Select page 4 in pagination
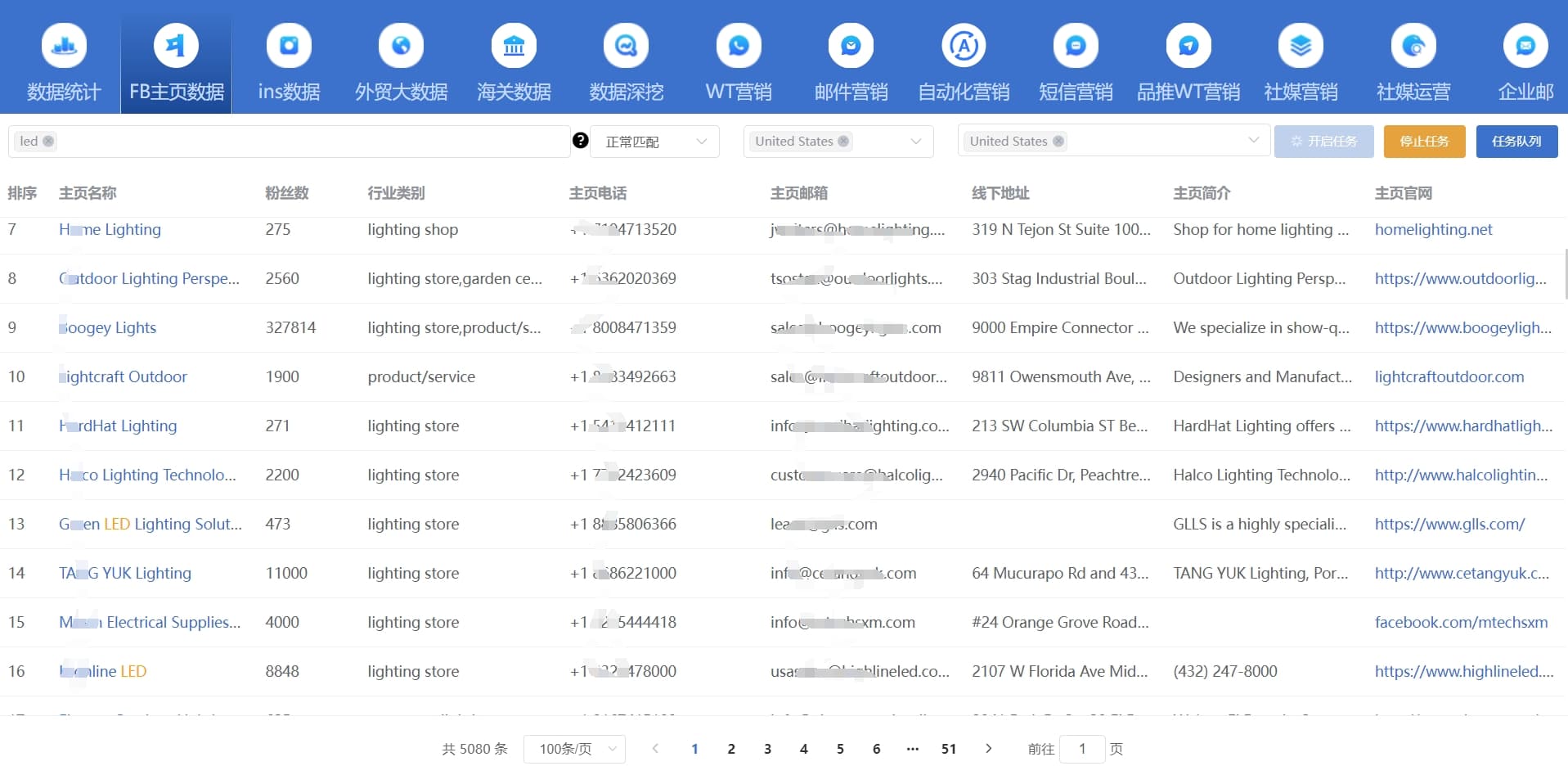 [804, 749]
